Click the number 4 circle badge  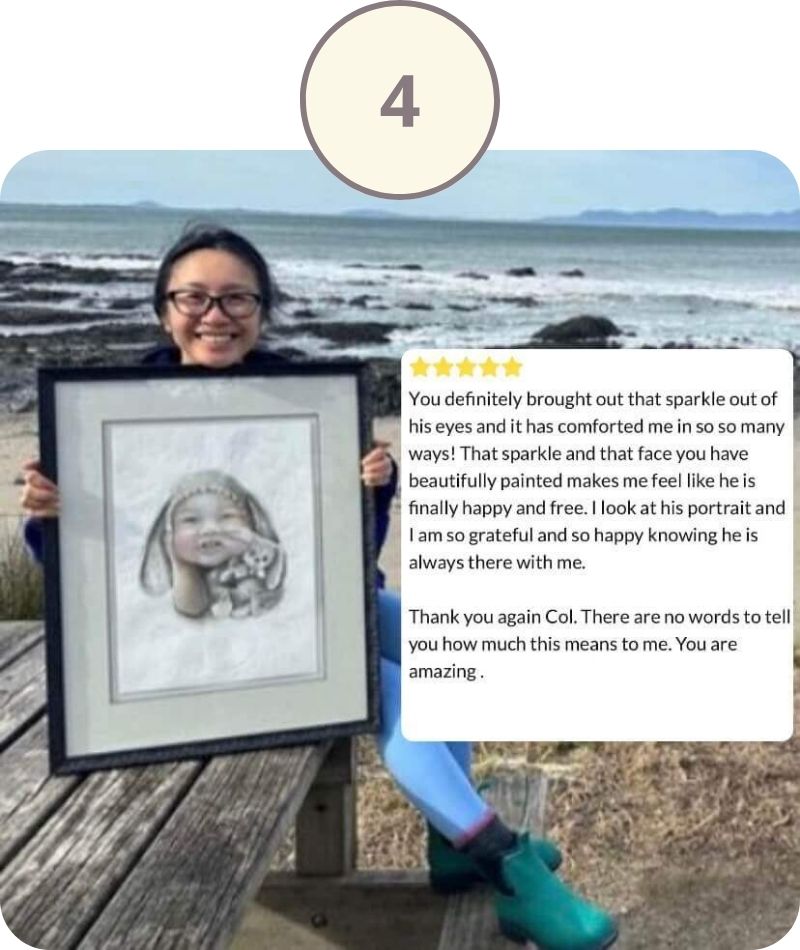click(x=399, y=99)
